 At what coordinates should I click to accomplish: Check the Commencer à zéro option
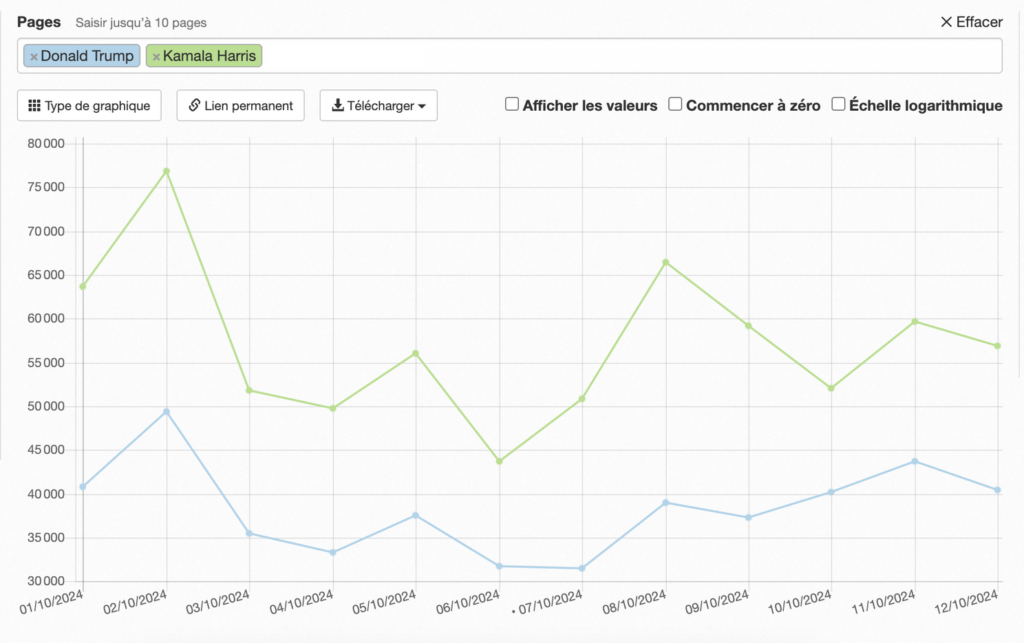[x=675, y=104]
